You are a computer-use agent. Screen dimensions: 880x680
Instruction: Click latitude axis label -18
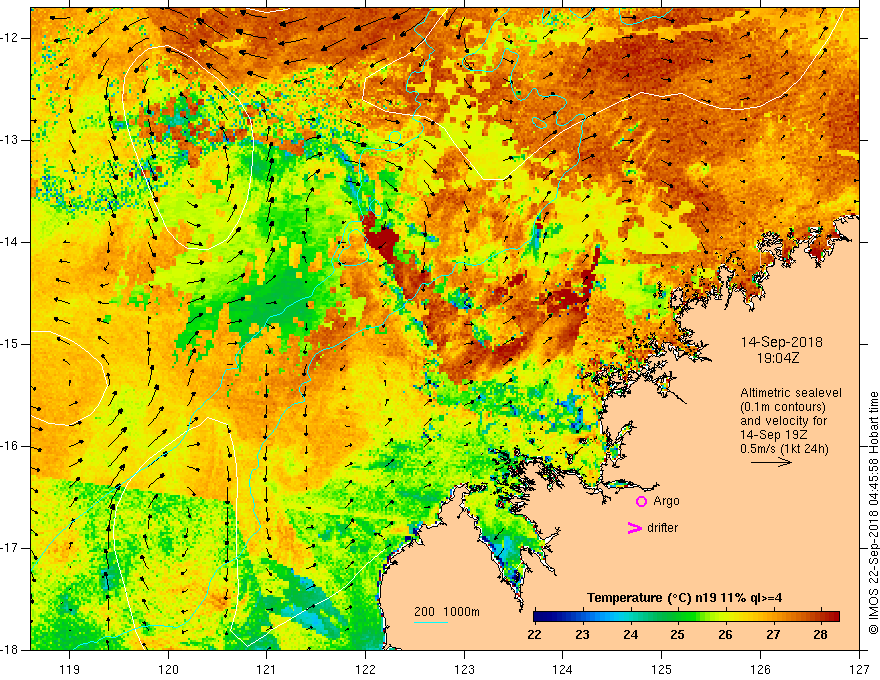click(x=11, y=650)
